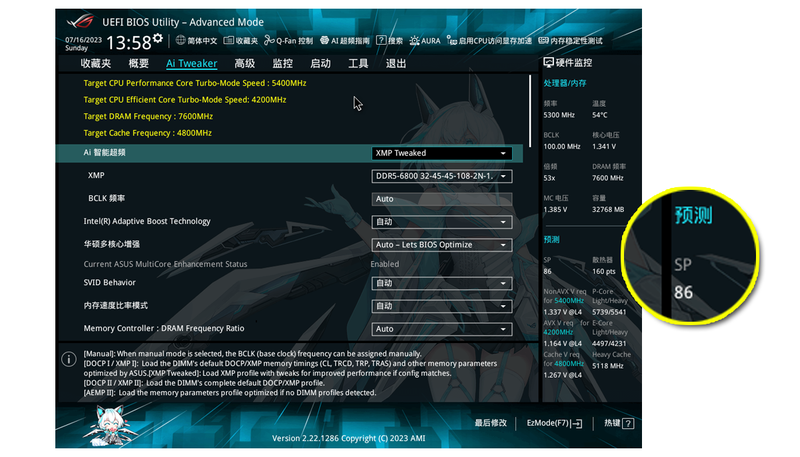Switch to the 启动 tab
The height and width of the screenshot is (457, 800).
click(x=320, y=63)
